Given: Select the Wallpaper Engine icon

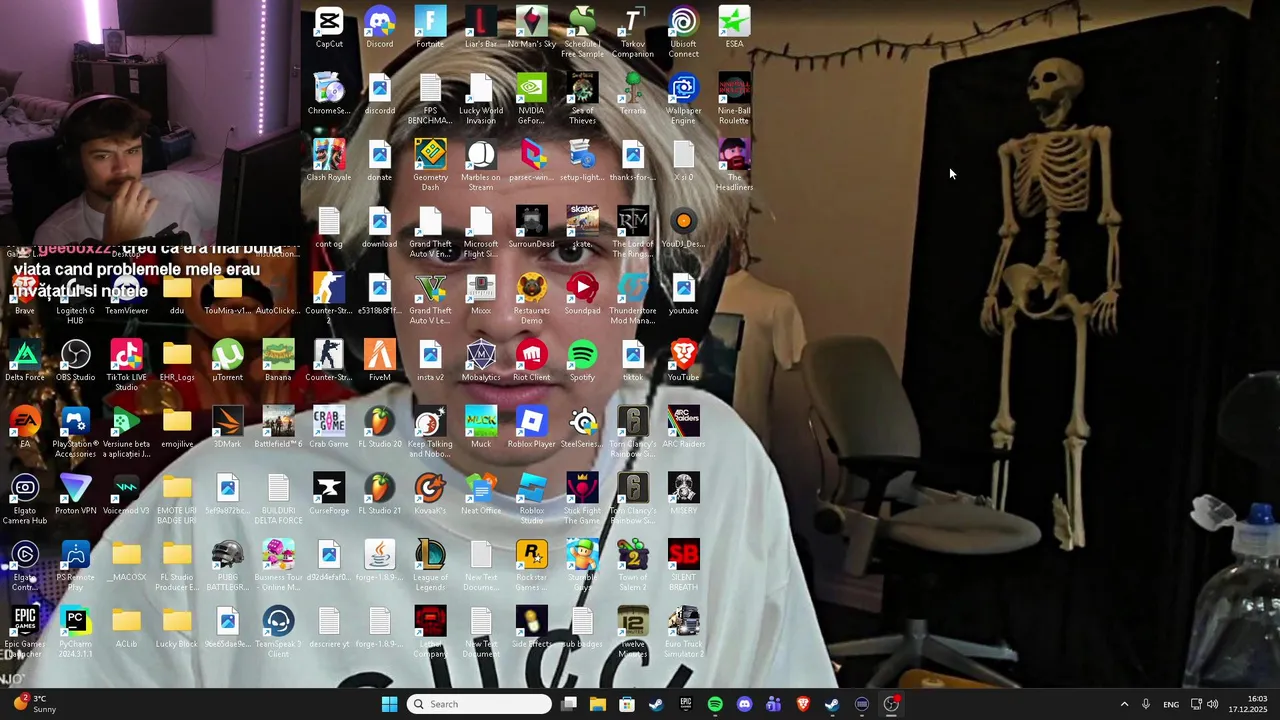Looking at the screenshot, I should 684,99.
